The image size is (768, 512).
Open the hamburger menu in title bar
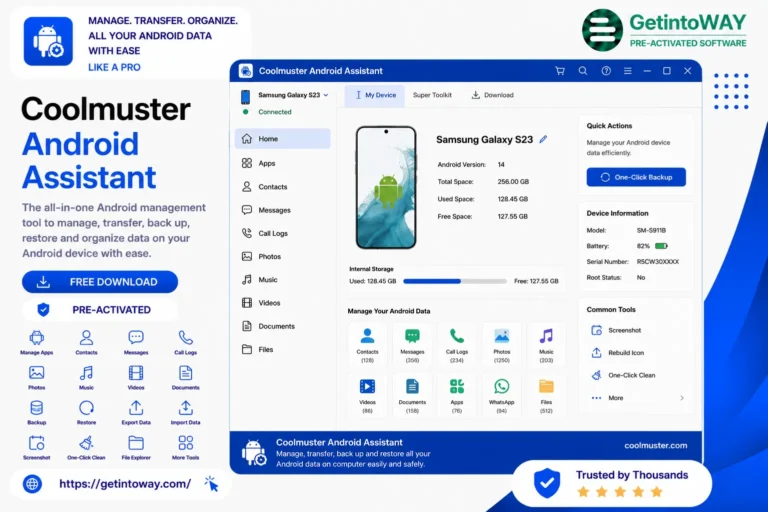point(627,71)
